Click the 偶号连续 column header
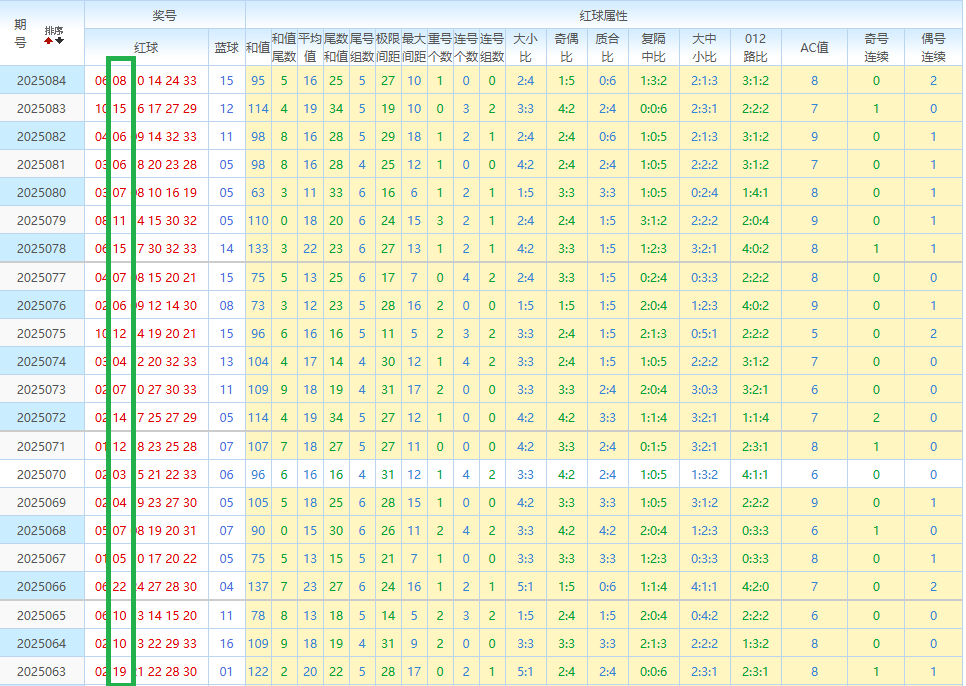Viewport: 966px width, 686px height. point(933,47)
